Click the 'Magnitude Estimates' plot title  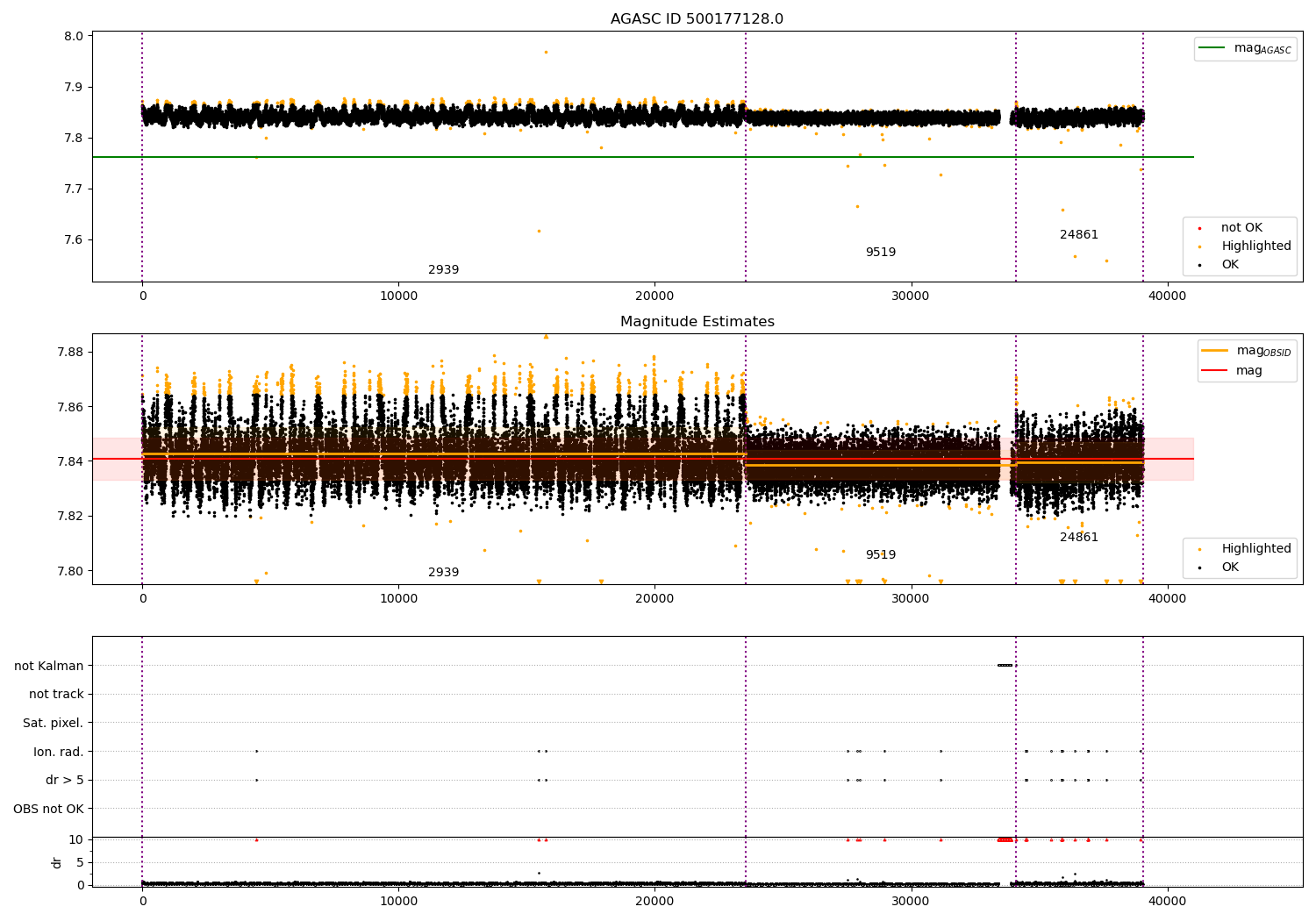[697, 322]
